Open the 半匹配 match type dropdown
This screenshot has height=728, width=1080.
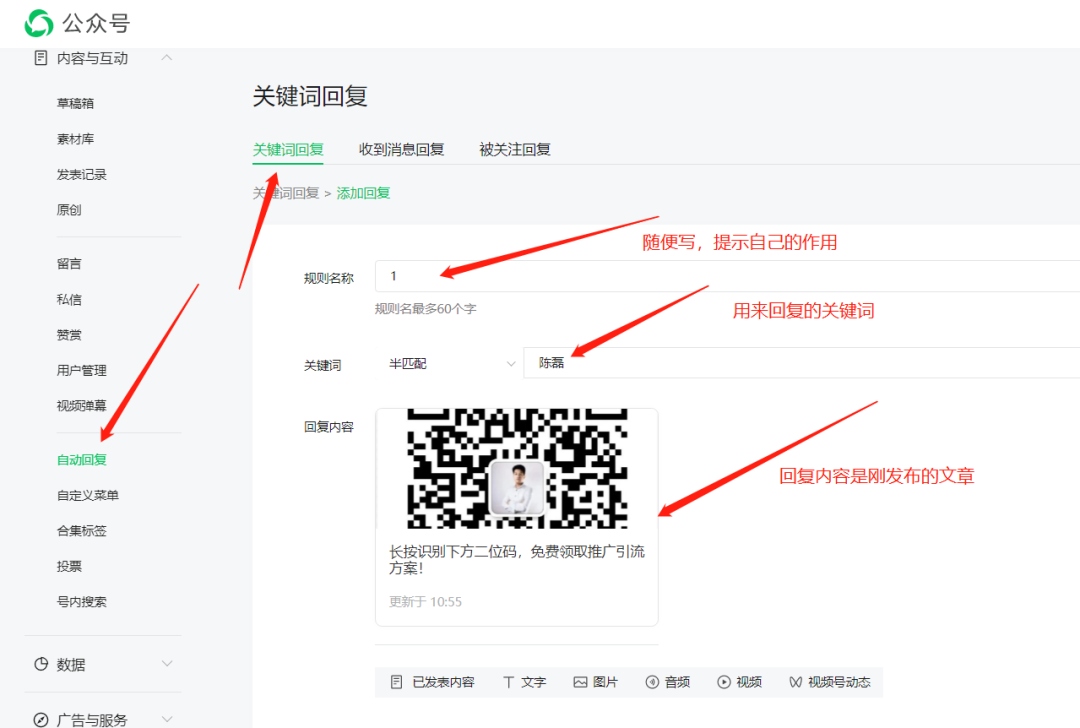452,363
